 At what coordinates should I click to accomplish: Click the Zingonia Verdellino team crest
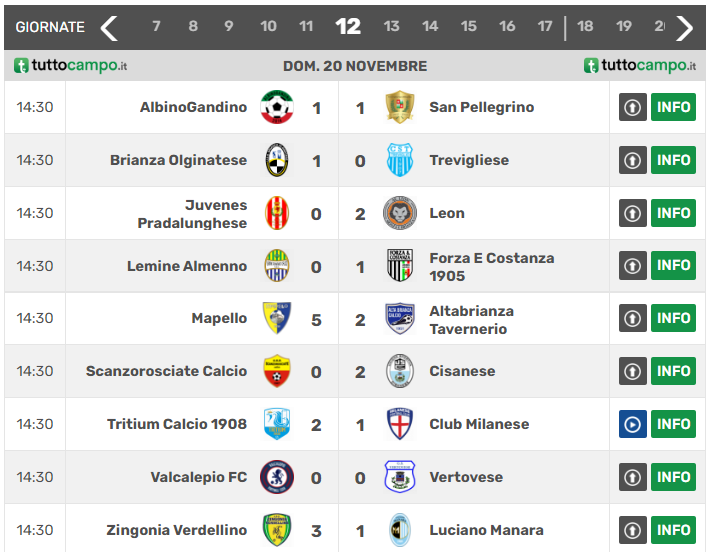click(277, 530)
